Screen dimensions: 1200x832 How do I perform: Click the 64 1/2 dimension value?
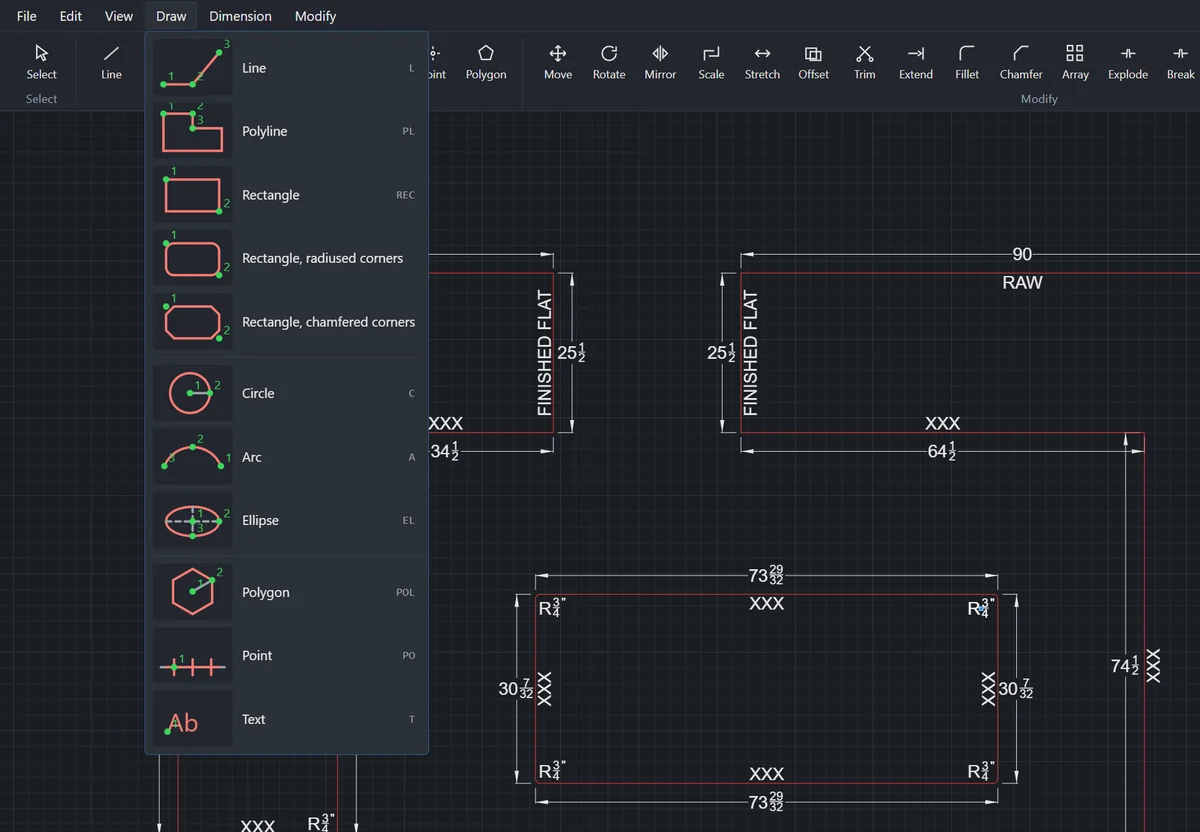pos(942,451)
